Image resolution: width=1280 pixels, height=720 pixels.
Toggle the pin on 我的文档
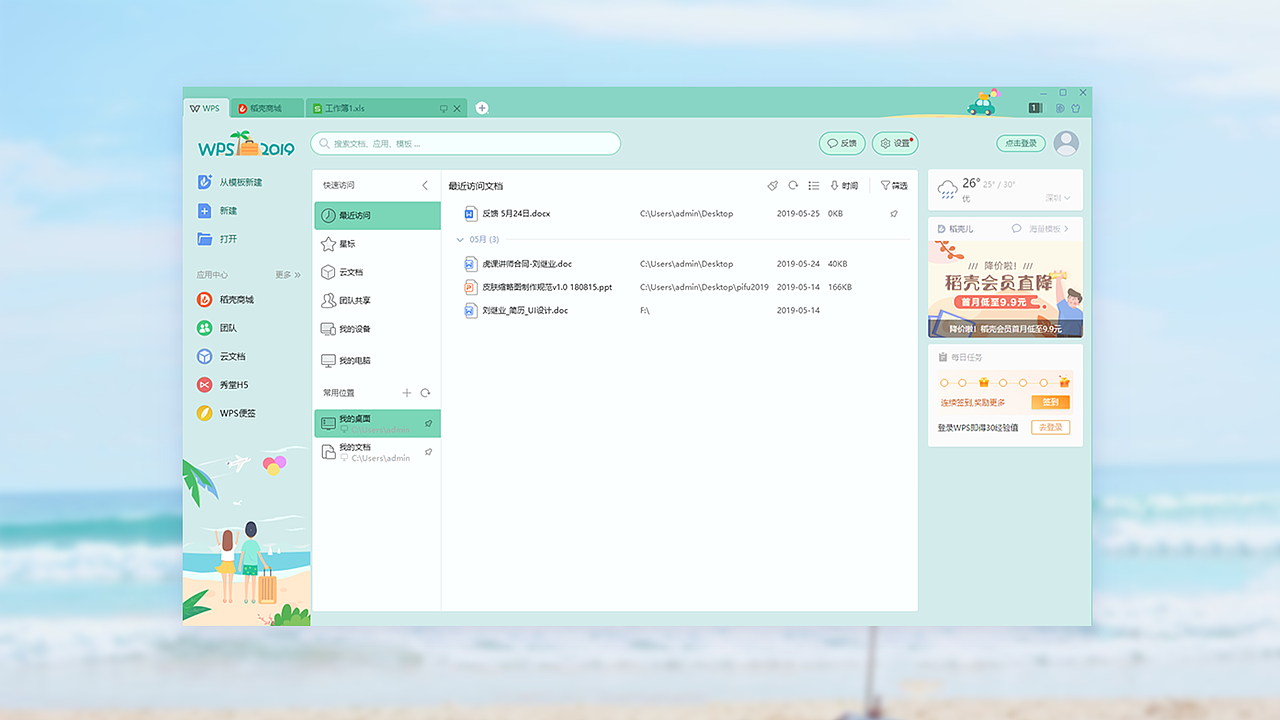click(428, 452)
